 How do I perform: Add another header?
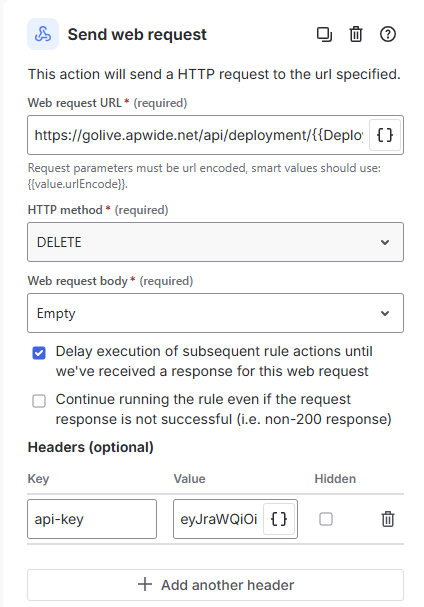click(215, 585)
